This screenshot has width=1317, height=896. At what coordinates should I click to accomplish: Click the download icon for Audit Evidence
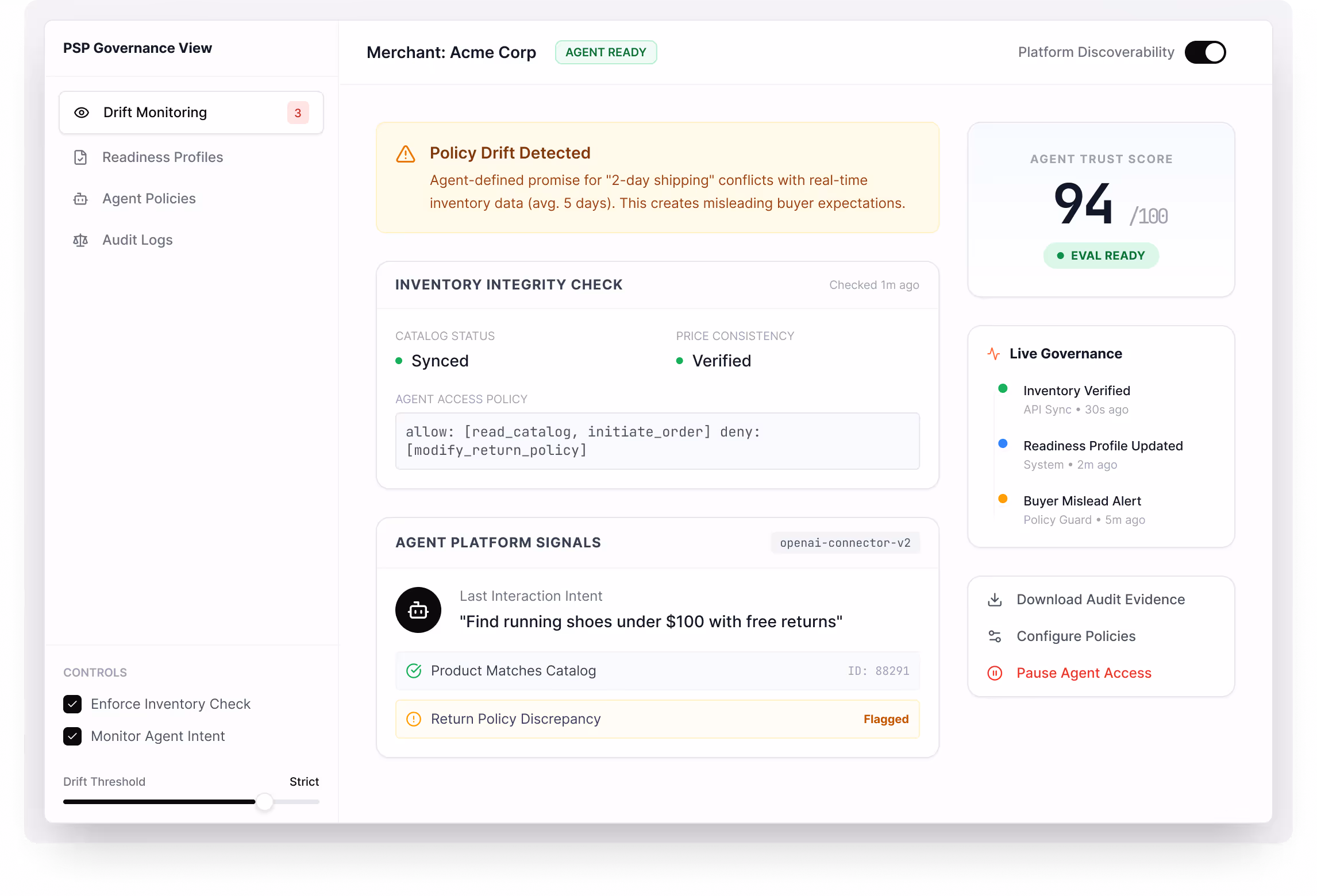[x=995, y=600]
